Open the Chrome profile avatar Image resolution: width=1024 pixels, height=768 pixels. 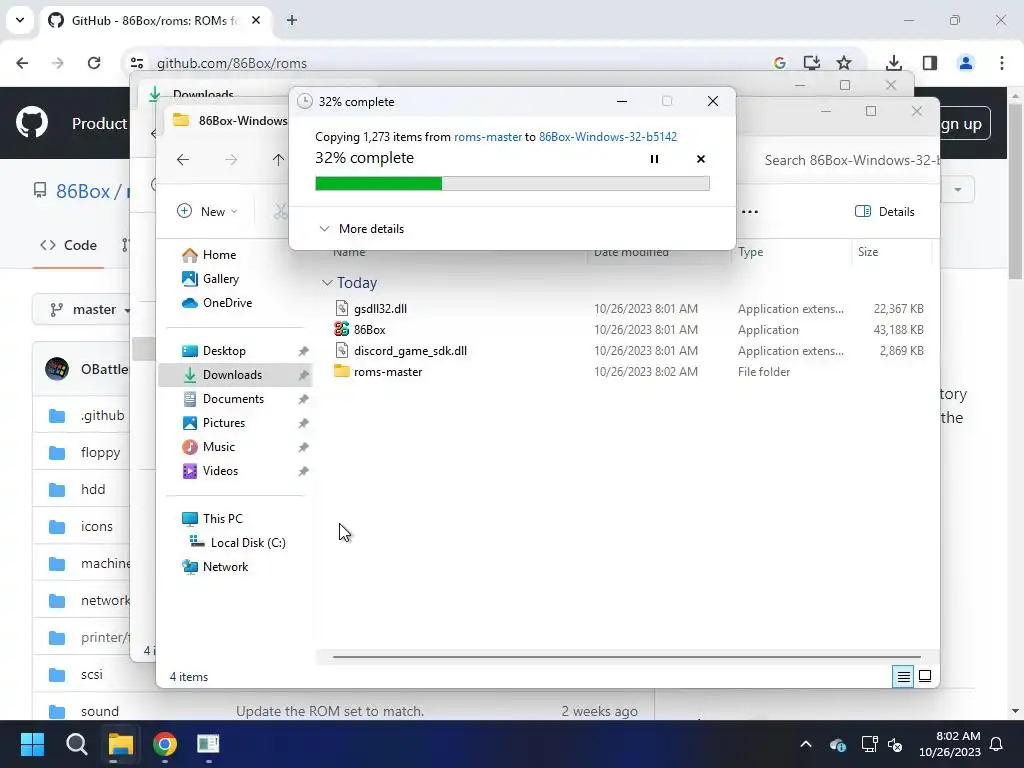965,63
